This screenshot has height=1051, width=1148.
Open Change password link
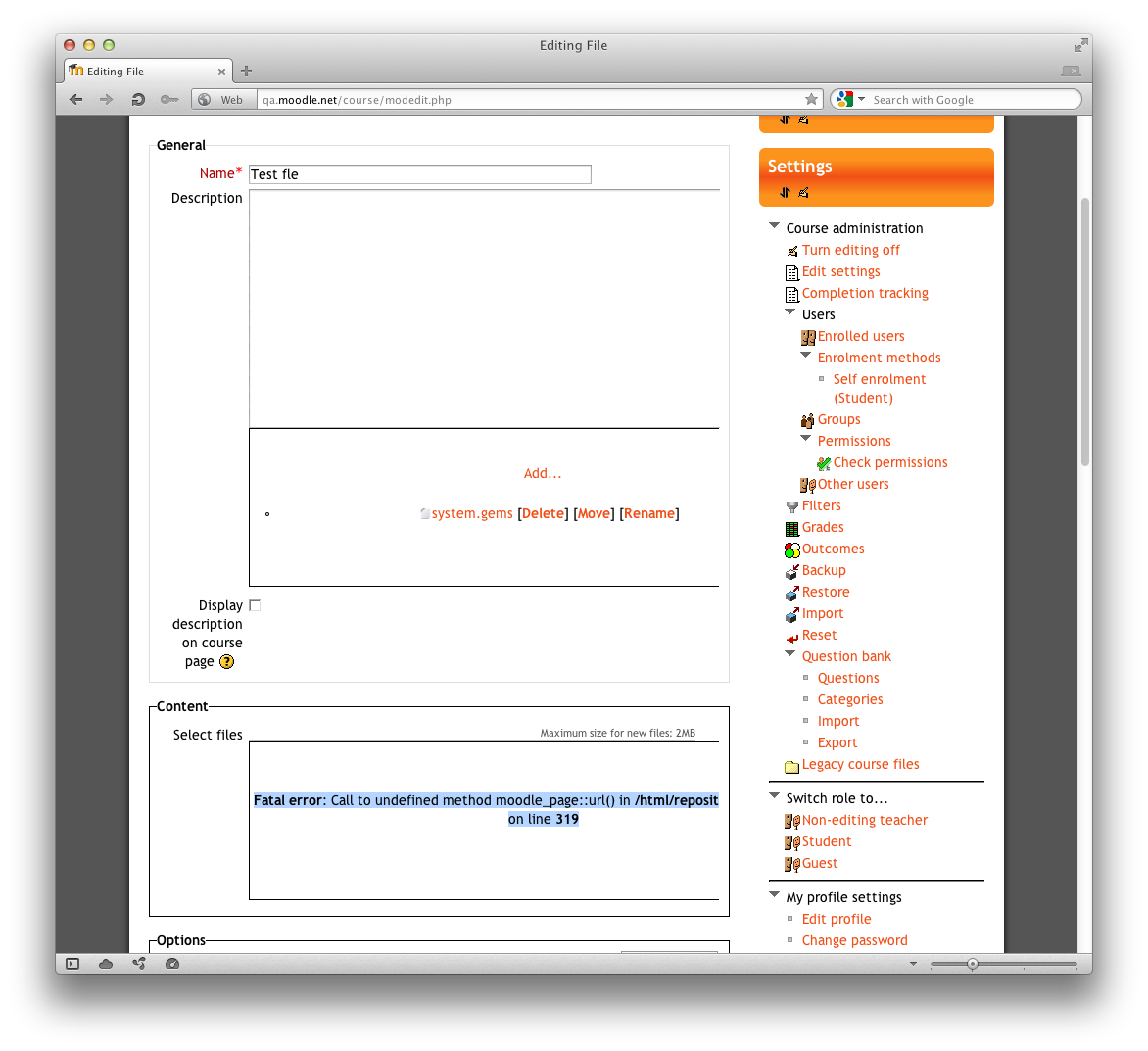click(854, 940)
